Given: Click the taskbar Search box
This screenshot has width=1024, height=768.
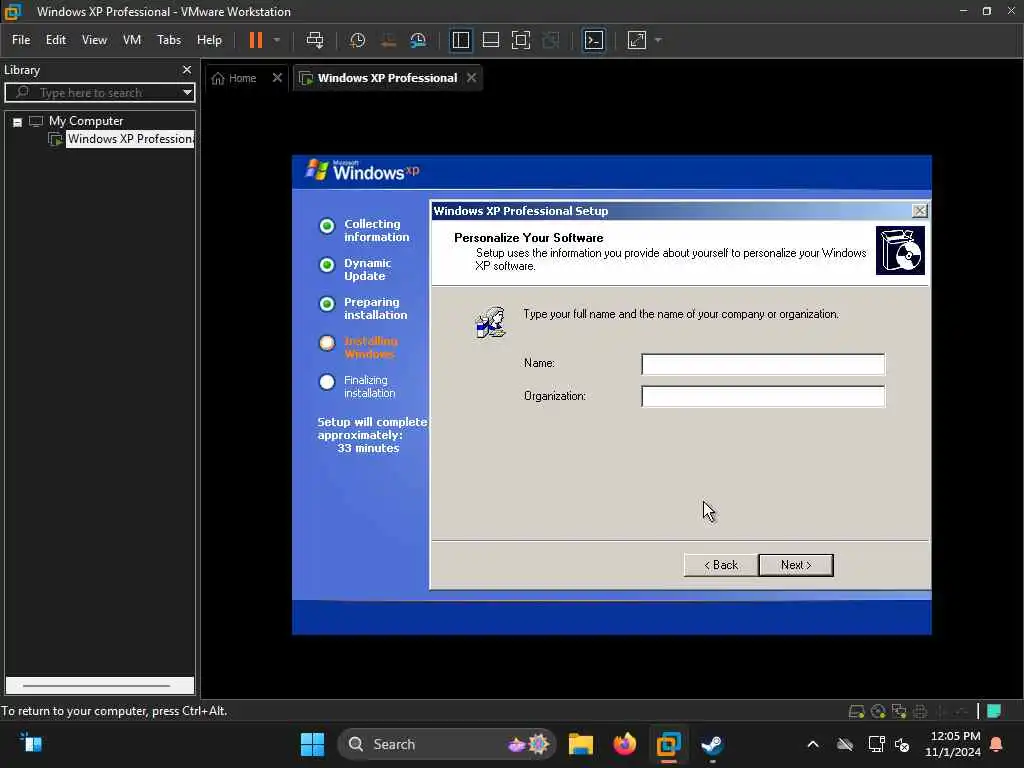Looking at the screenshot, I should [447, 744].
